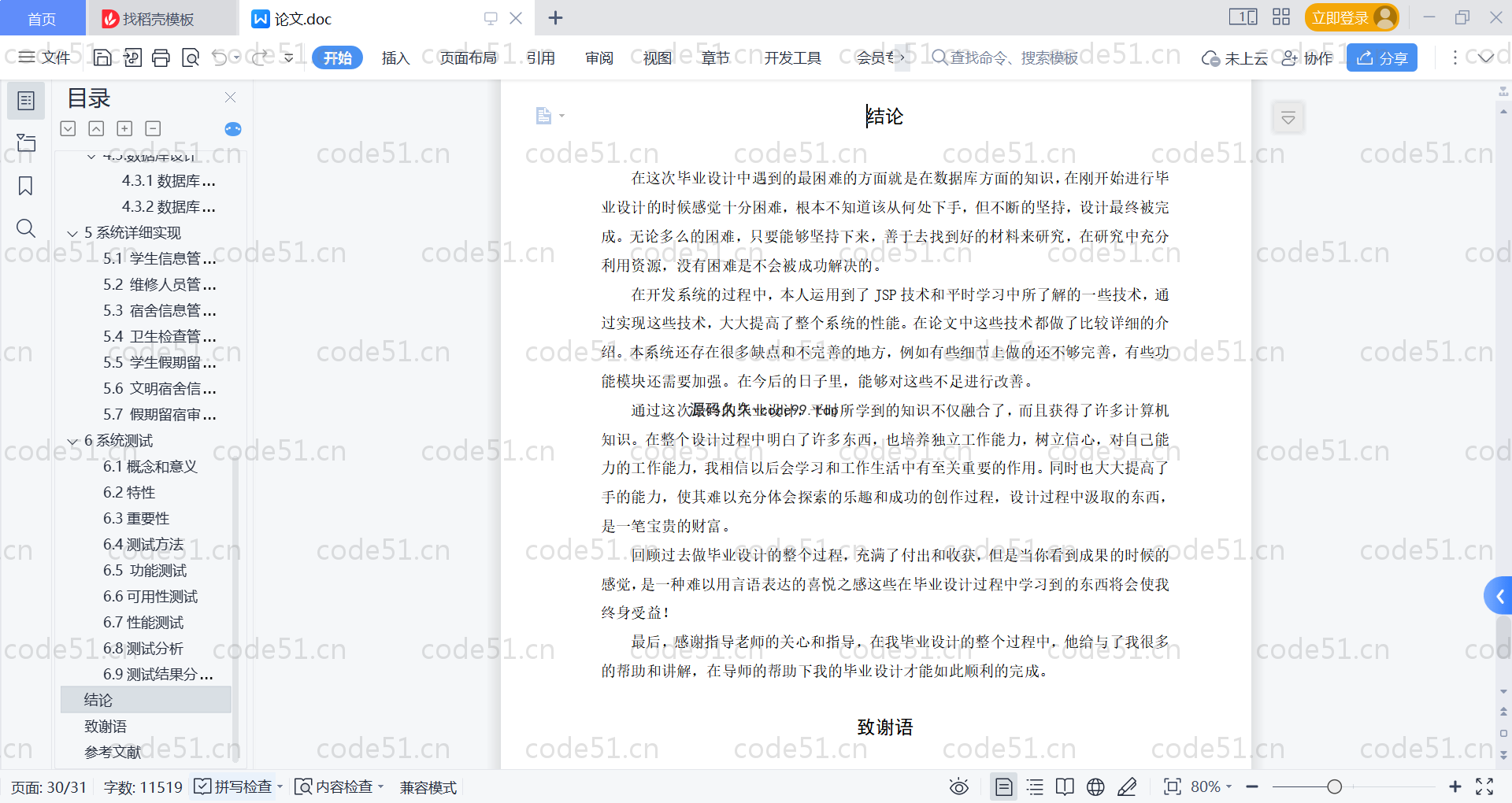
Task: Click the Undo arrow
Action: click(220, 57)
